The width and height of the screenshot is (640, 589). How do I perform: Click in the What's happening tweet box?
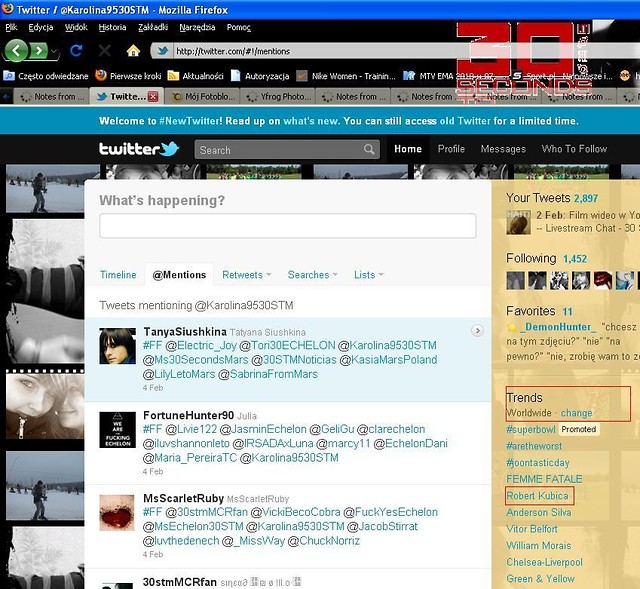tap(287, 226)
